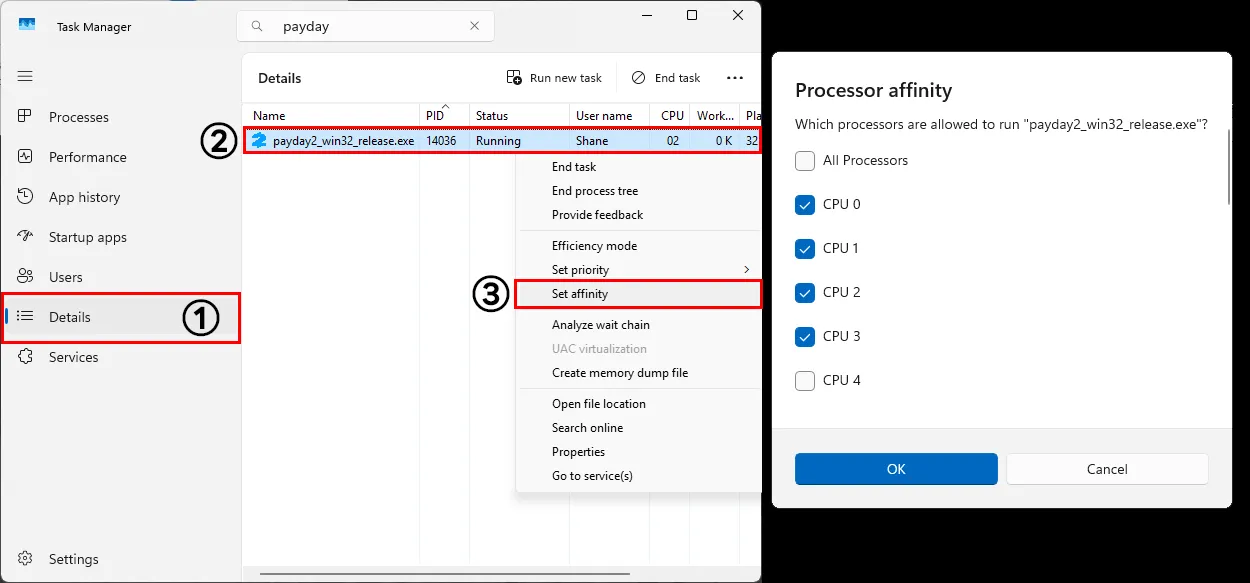Open the three-dot more options menu
The width and height of the screenshot is (1250, 583).
click(x=735, y=78)
